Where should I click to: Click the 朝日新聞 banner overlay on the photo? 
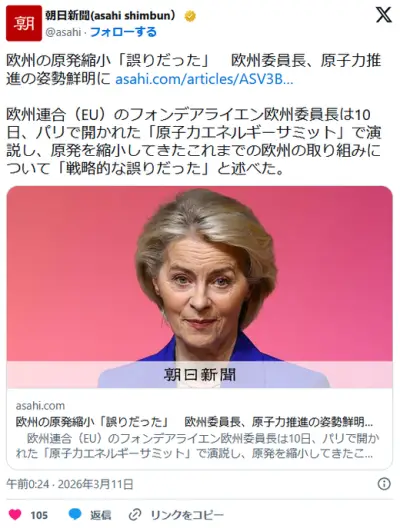coord(200,374)
